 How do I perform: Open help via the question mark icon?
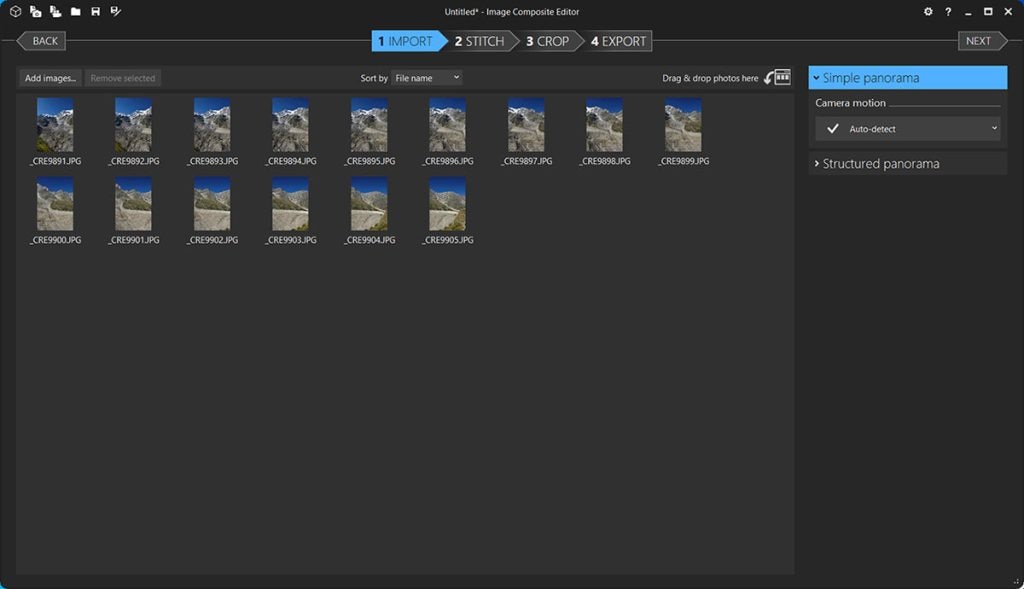(x=948, y=12)
